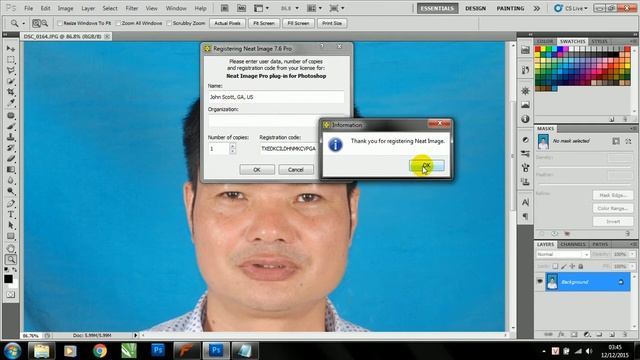This screenshot has height=360, width=640.
Task: Select the Move tool in the toolbox
Action: 11,49
